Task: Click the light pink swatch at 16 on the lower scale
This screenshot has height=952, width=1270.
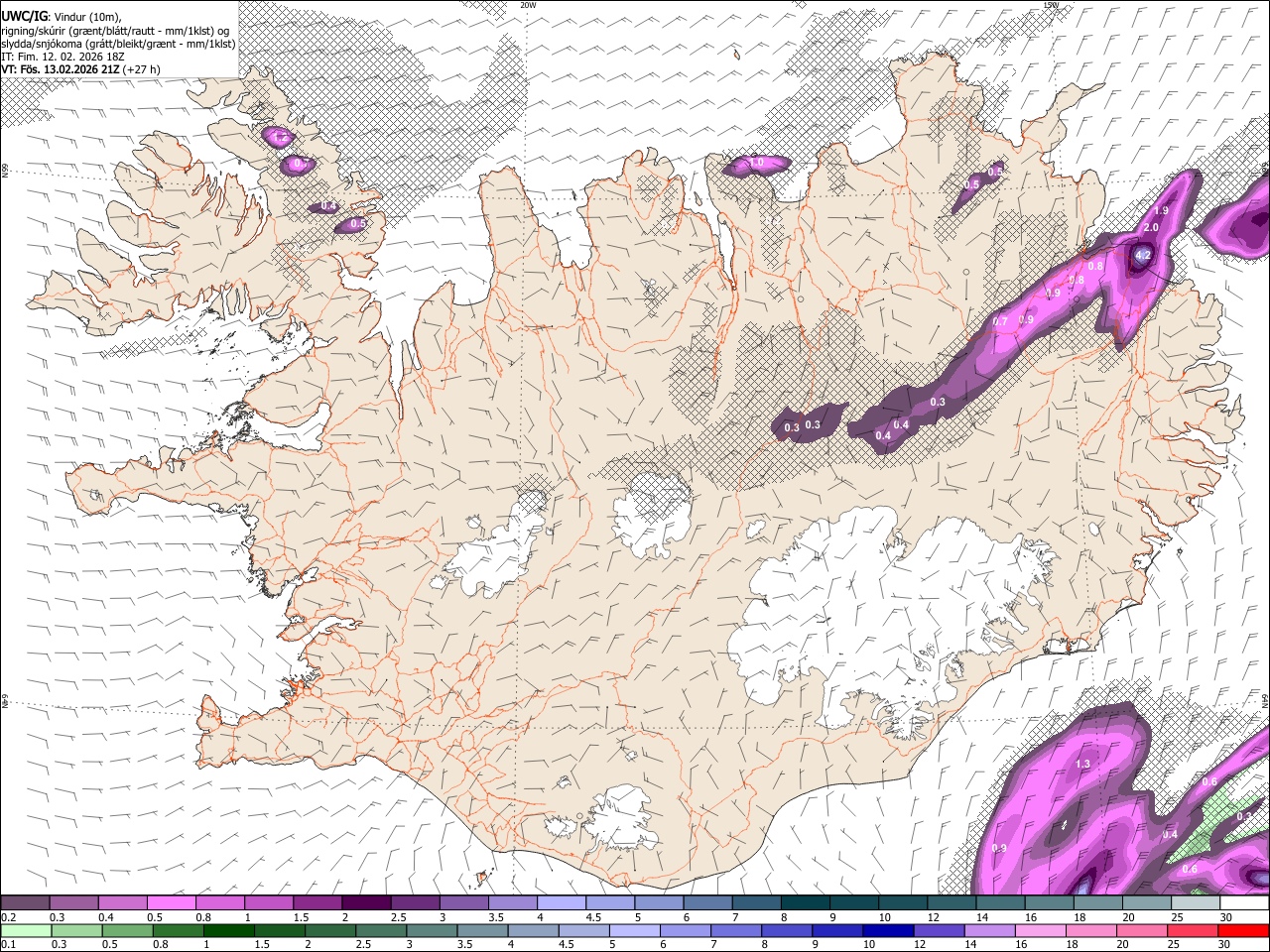Action: (1040, 930)
